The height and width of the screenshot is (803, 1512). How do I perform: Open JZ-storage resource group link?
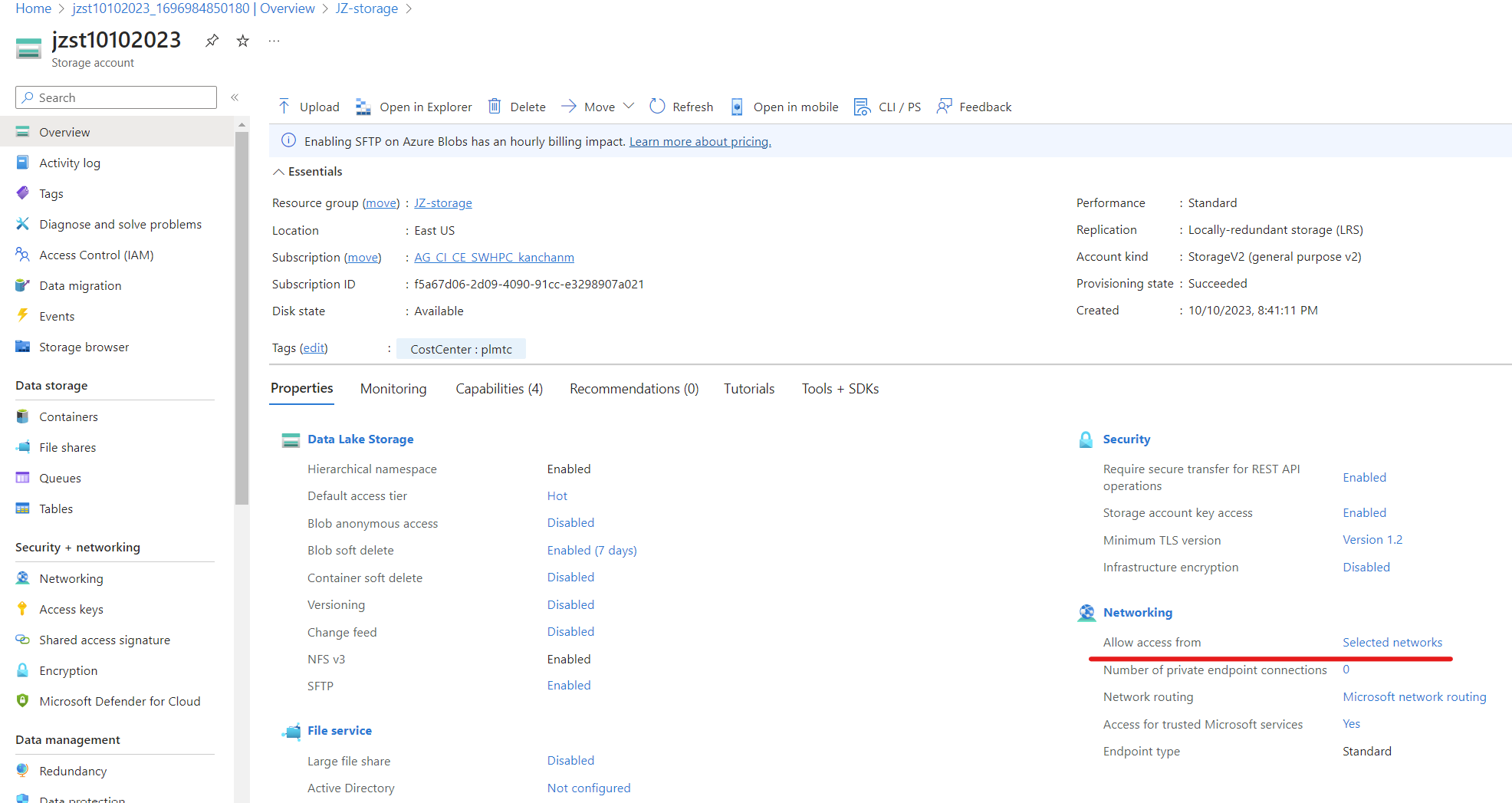pos(443,202)
